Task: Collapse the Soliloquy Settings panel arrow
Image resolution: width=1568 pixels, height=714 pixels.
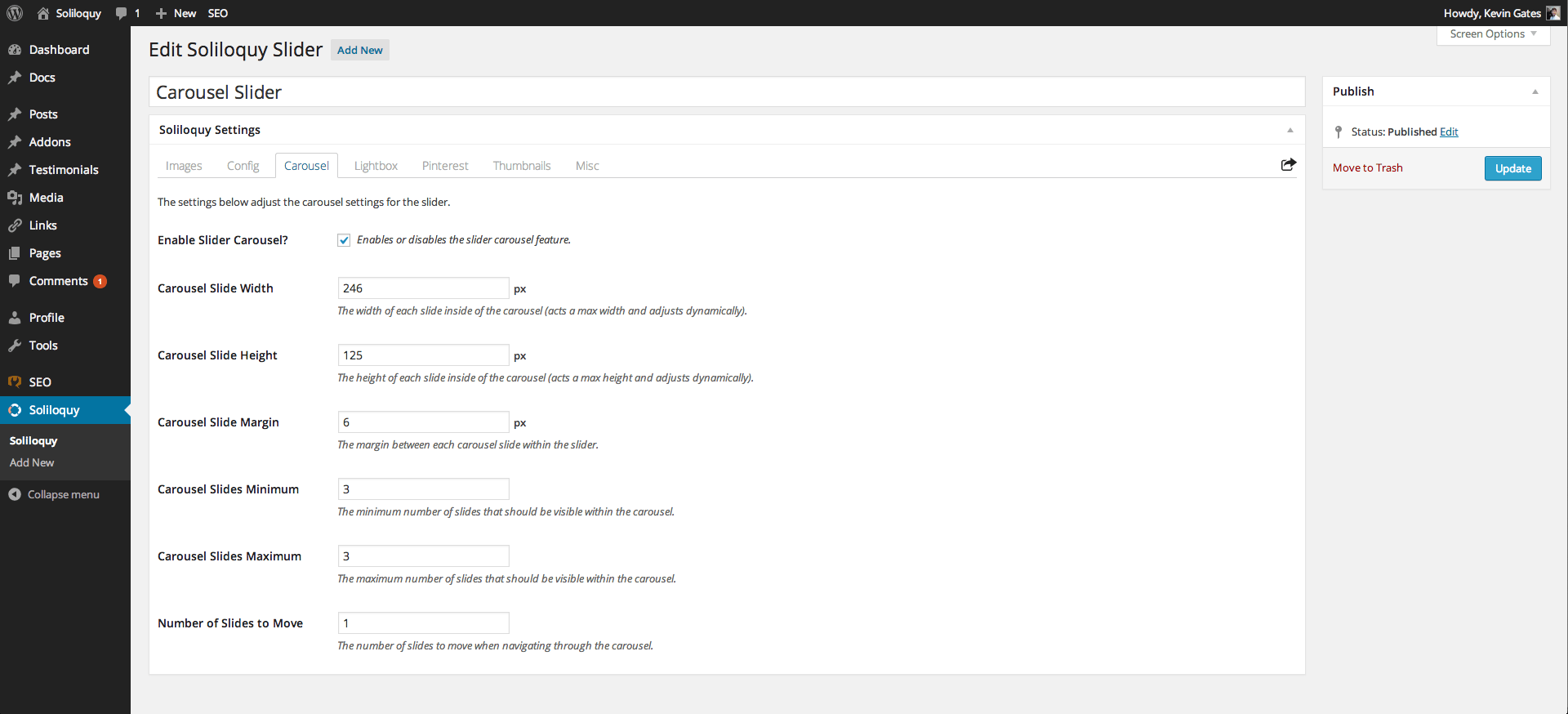Action: [1290, 130]
